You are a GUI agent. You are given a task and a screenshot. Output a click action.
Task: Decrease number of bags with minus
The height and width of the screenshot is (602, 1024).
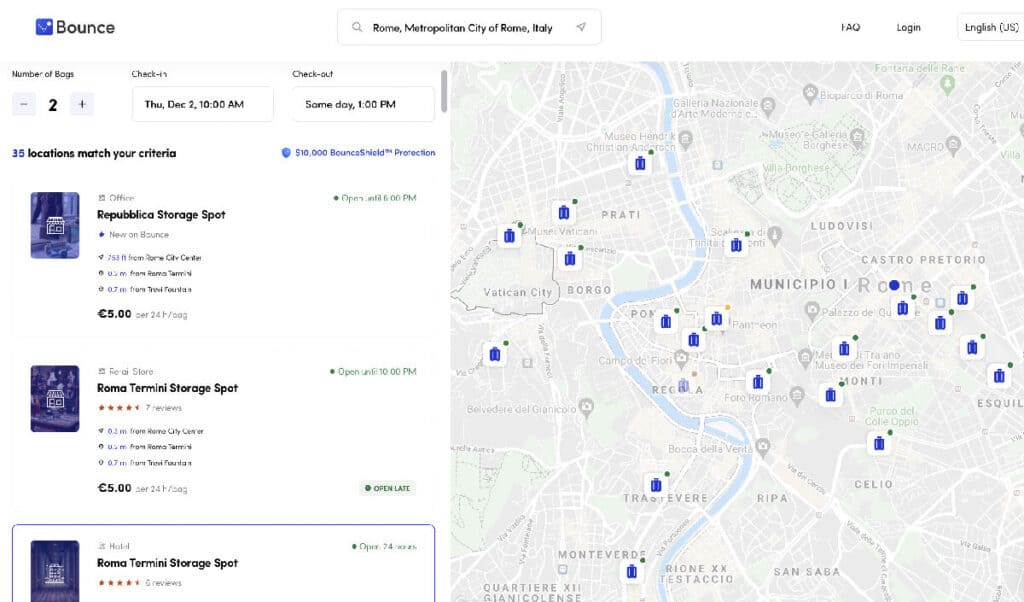pyautogui.click(x=24, y=104)
